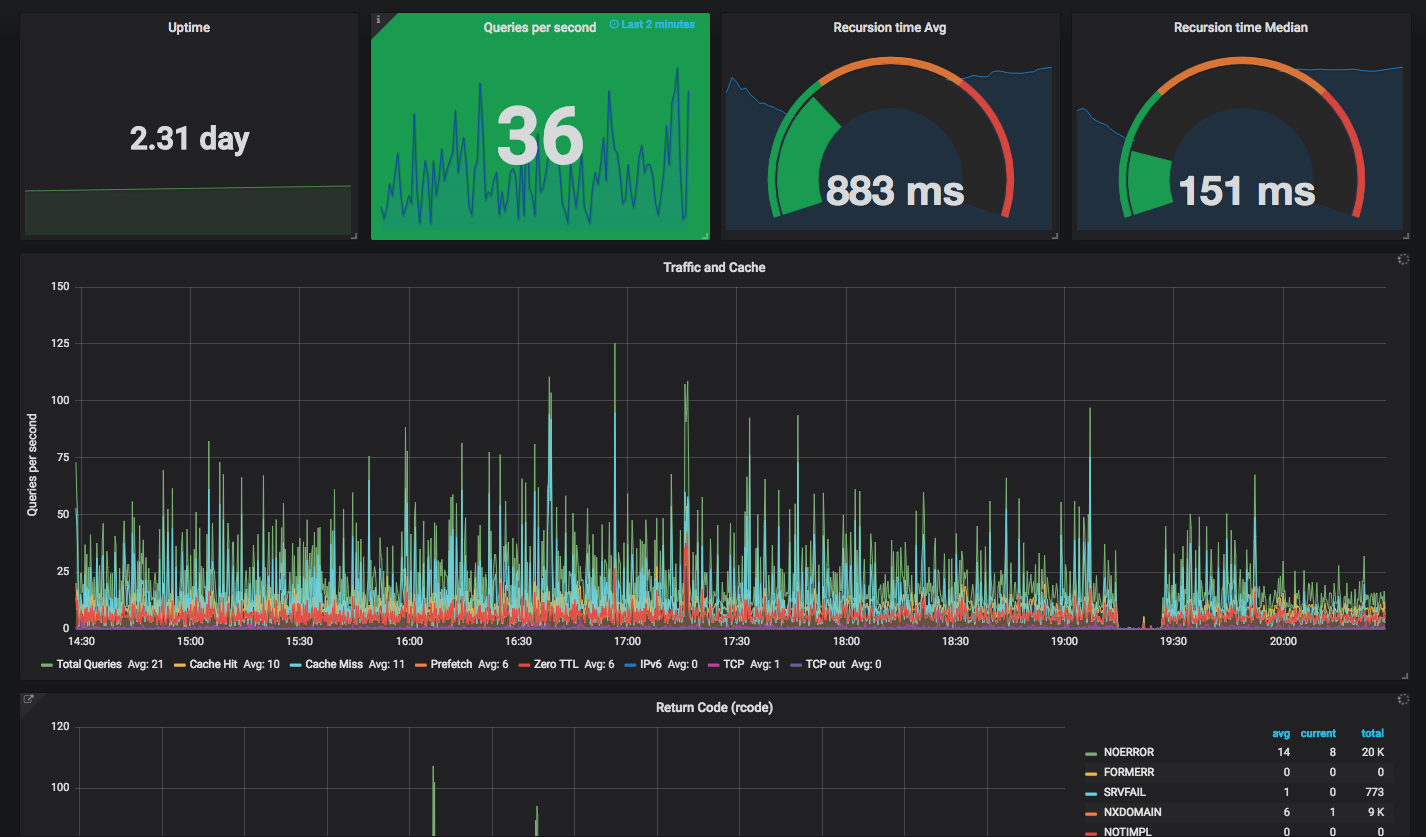Click the NOERROR total value 20 K

tap(1372, 752)
